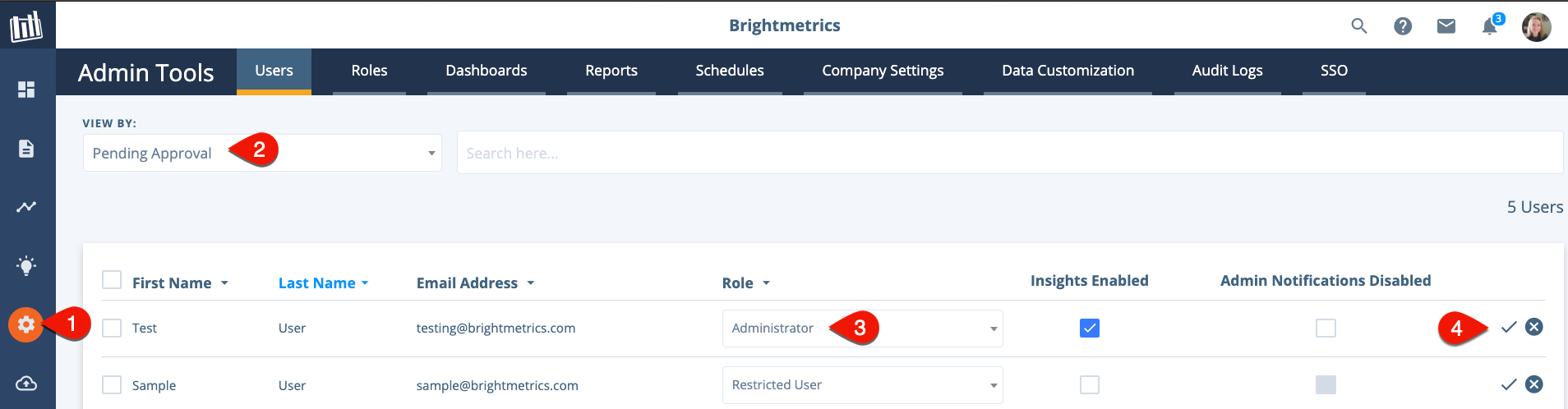The width and height of the screenshot is (1568, 409).
Task: Click Admin Notifications Disabled box for Sample user
Action: coord(1326,384)
